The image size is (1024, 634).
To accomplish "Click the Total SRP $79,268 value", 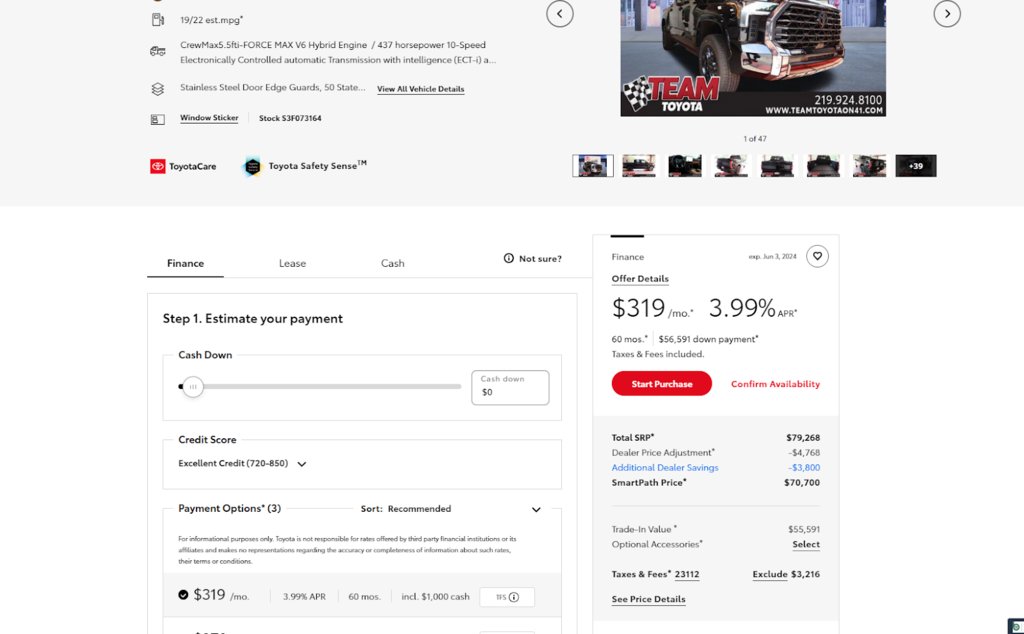I will 803,437.
